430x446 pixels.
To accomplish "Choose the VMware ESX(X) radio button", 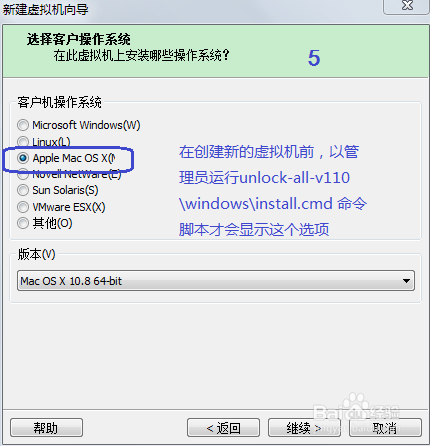I will tap(23, 207).
